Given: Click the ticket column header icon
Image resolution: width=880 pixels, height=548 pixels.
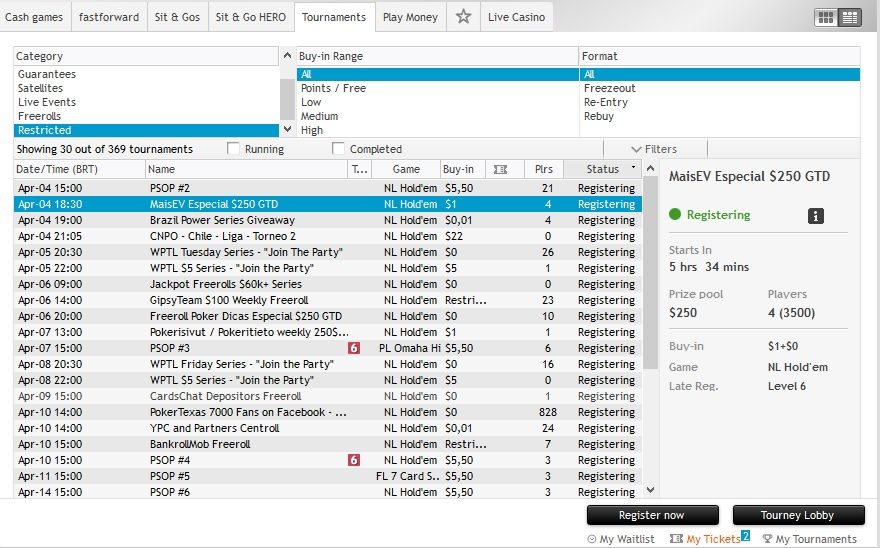Looking at the screenshot, I should (x=500, y=169).
